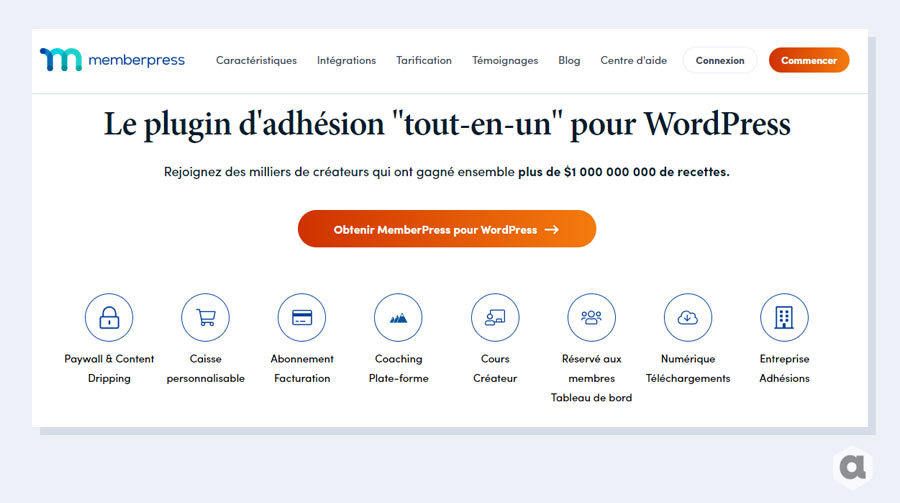This screenshot has height=503, width=900.
Task: View the Témoignages section
Action: (x=505, y=60)
